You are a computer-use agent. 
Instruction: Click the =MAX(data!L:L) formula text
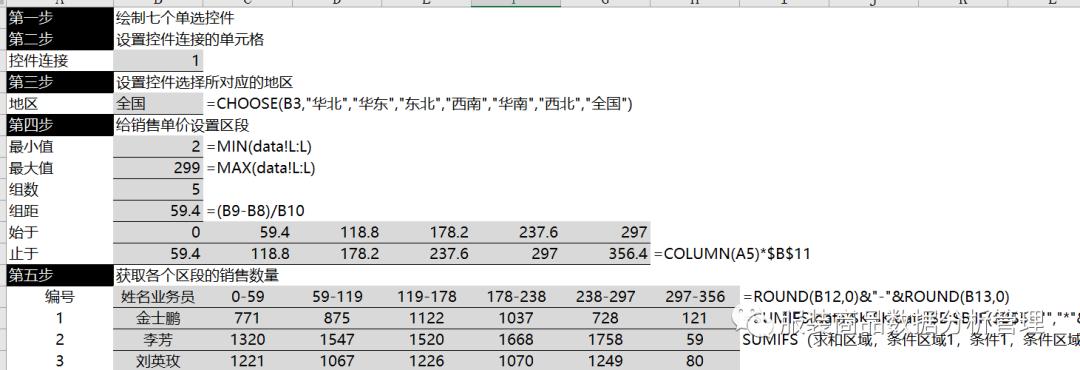[x=260, y=168]
